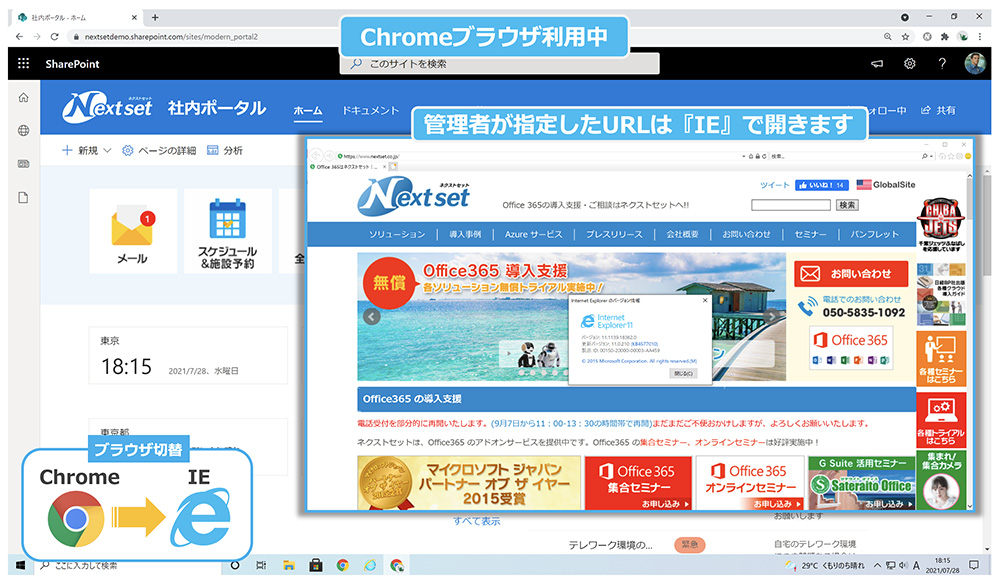Open Task View in the taskbar
This screenshot has width=1000, height=576.
(x=261, y=565)
